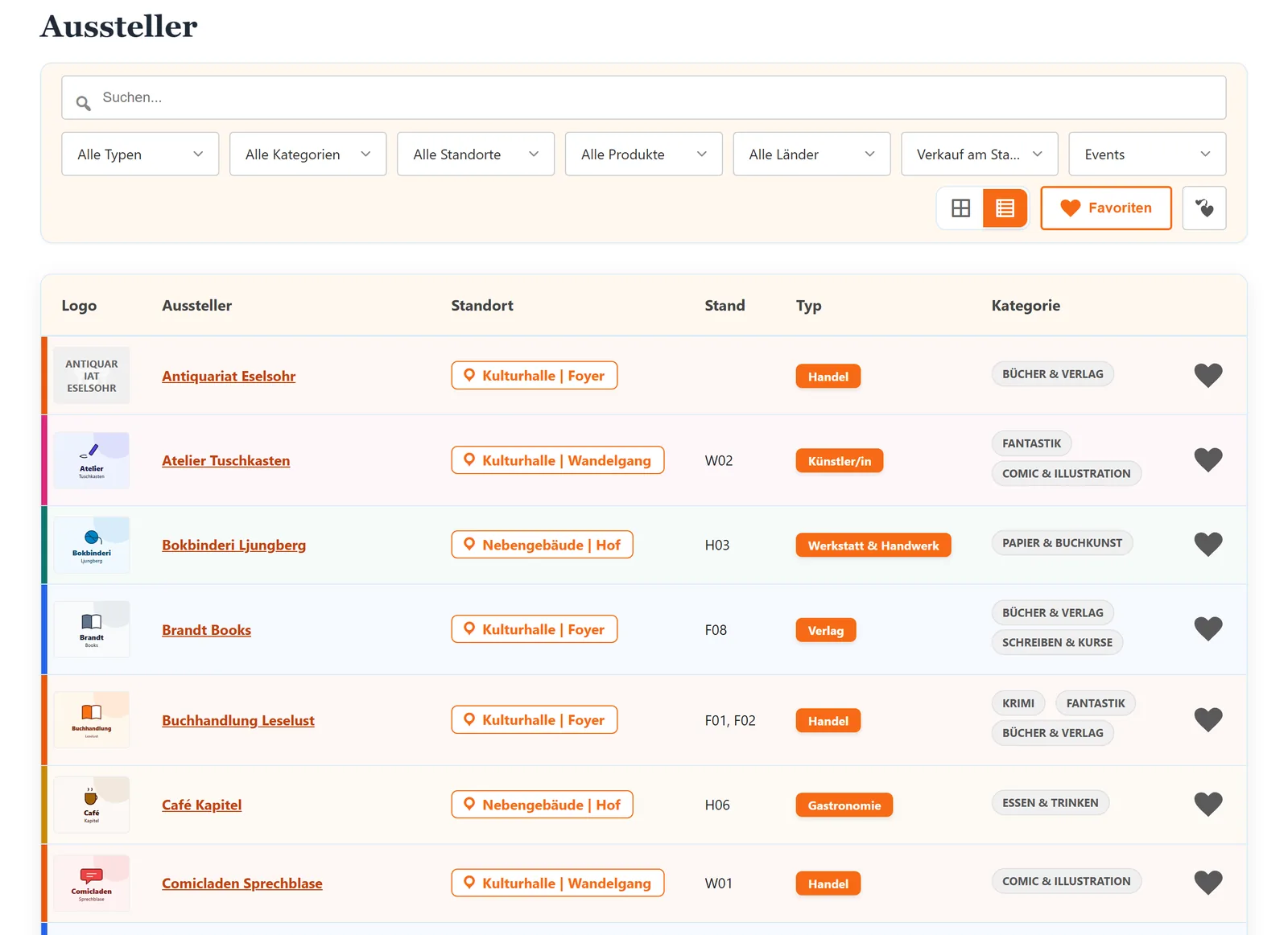Click Kulturhalle | Wandelgang location for Atelier Tuschkasten
Screen dimensions: 1288x935
click(558, 460)
